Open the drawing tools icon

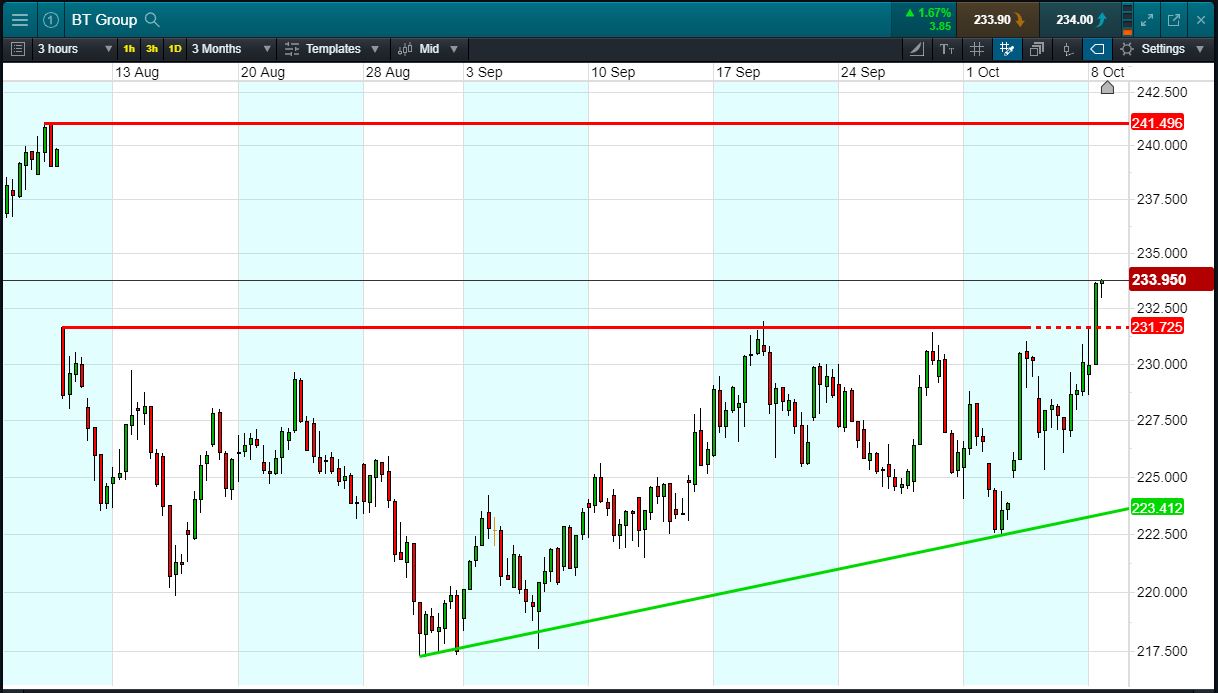918,49
